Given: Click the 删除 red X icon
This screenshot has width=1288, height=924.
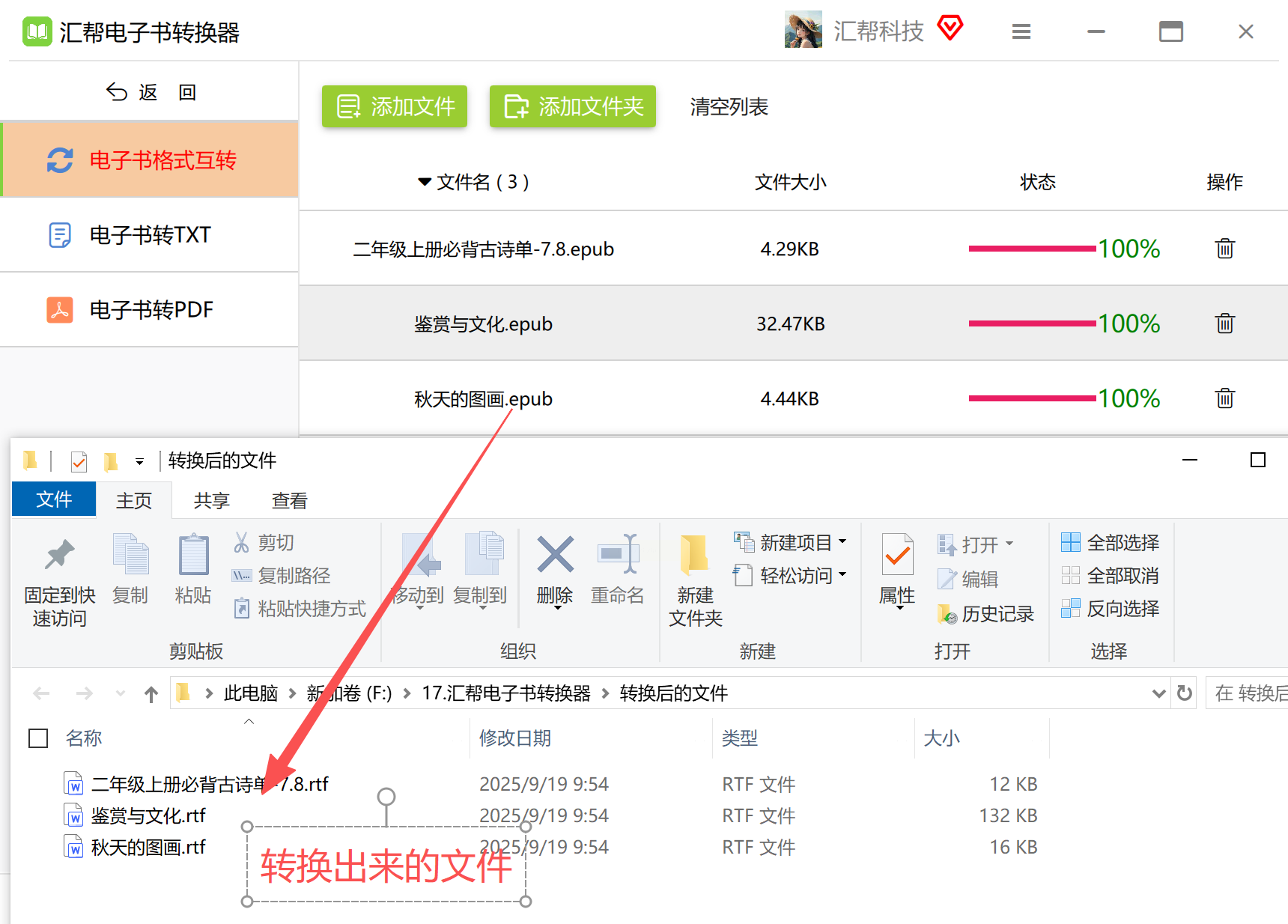Looking at the screenshot, I should click(x=555, y=555).
